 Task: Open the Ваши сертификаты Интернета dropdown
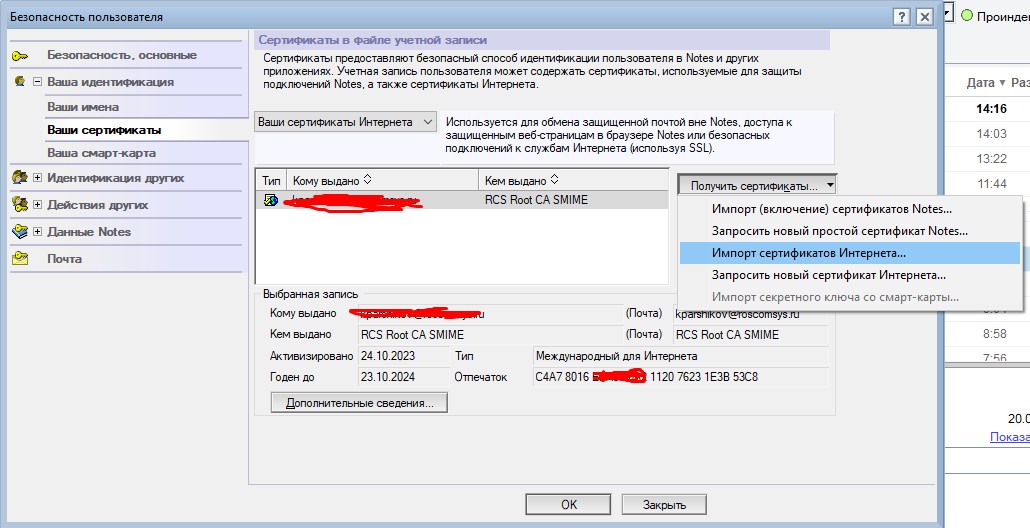click(x=346, y=122)
